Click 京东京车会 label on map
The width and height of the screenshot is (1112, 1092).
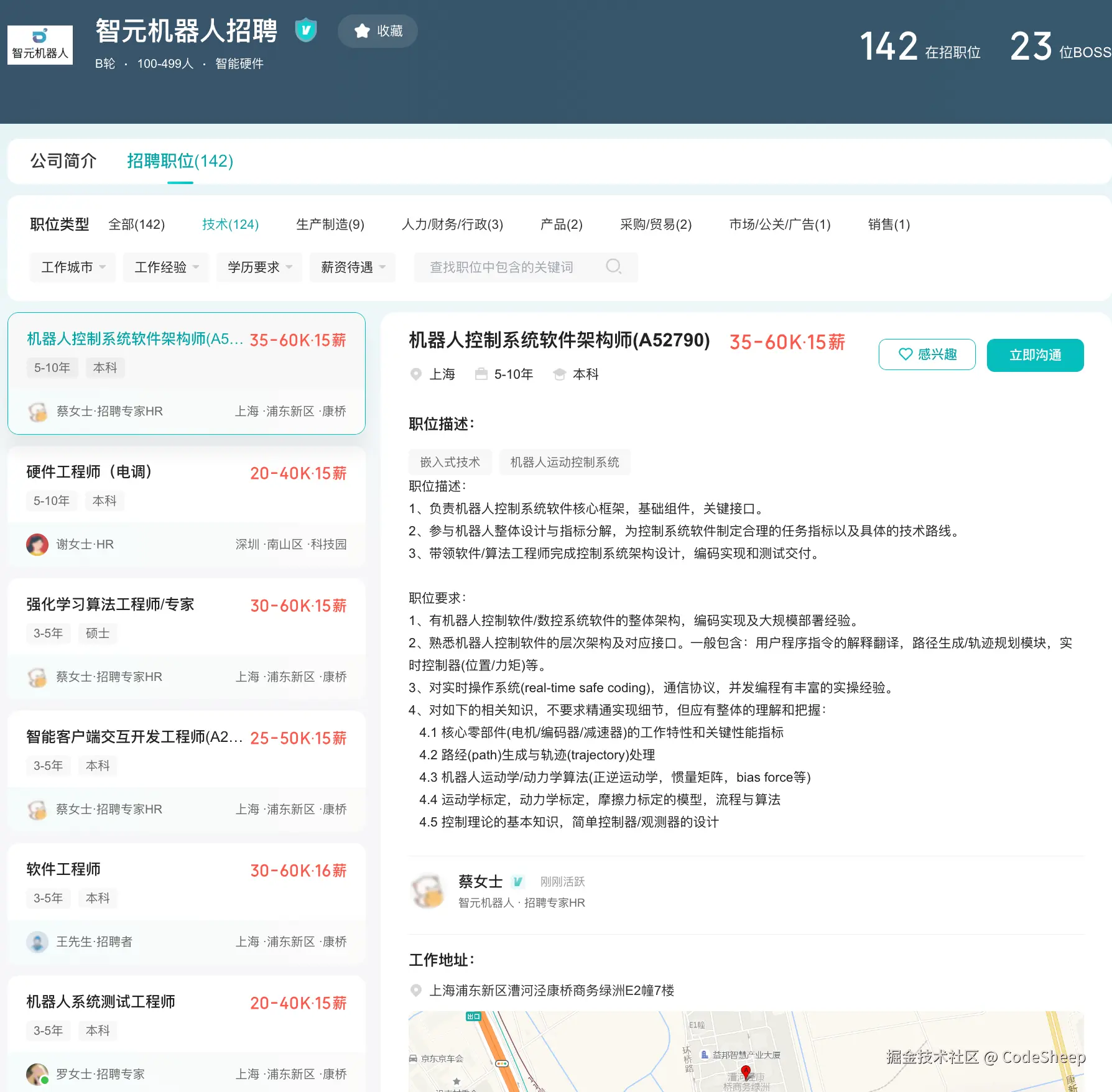pos(442,1058)
